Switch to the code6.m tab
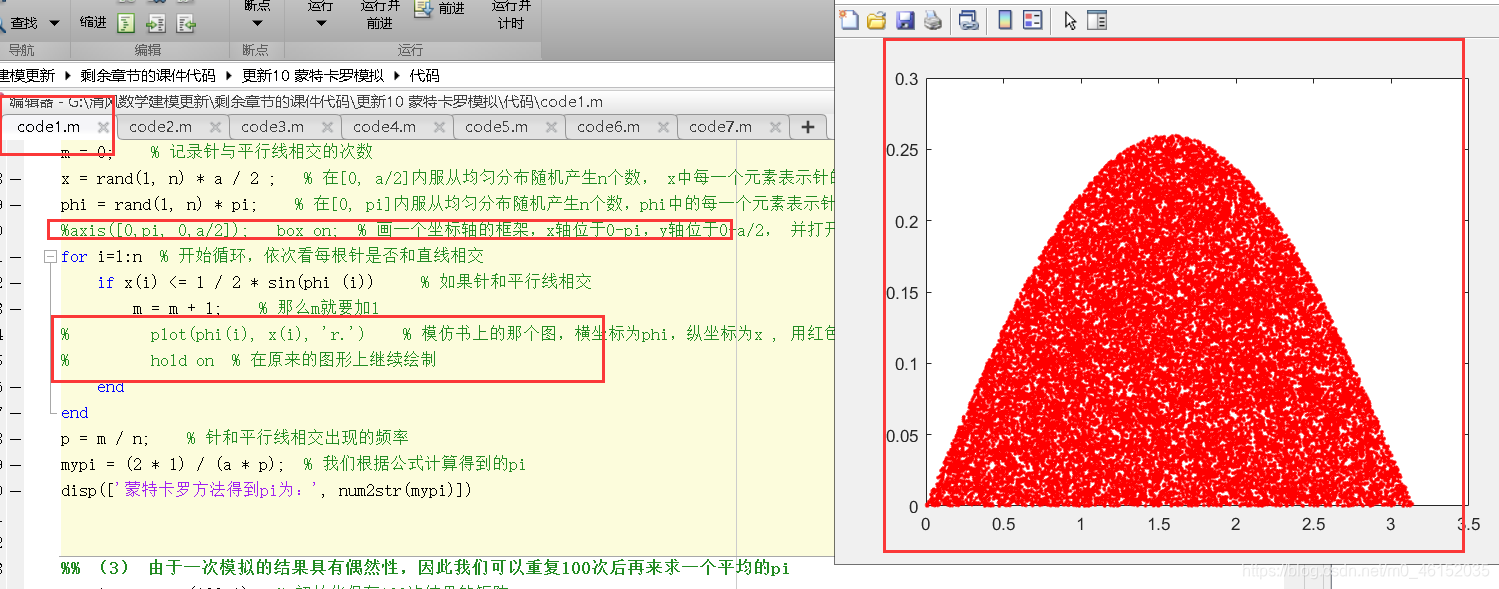This screenshot has width=1499, height=589. (x=608, y=127)
